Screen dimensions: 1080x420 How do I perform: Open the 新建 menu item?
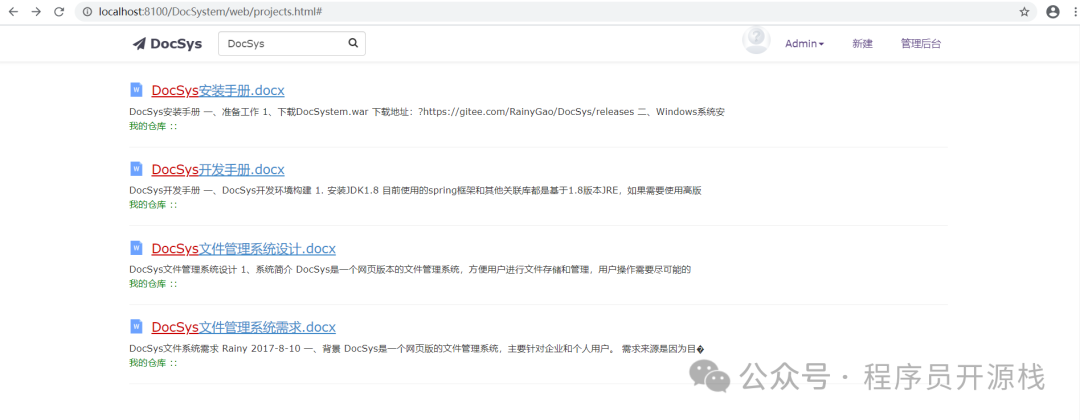click(862, 44)
